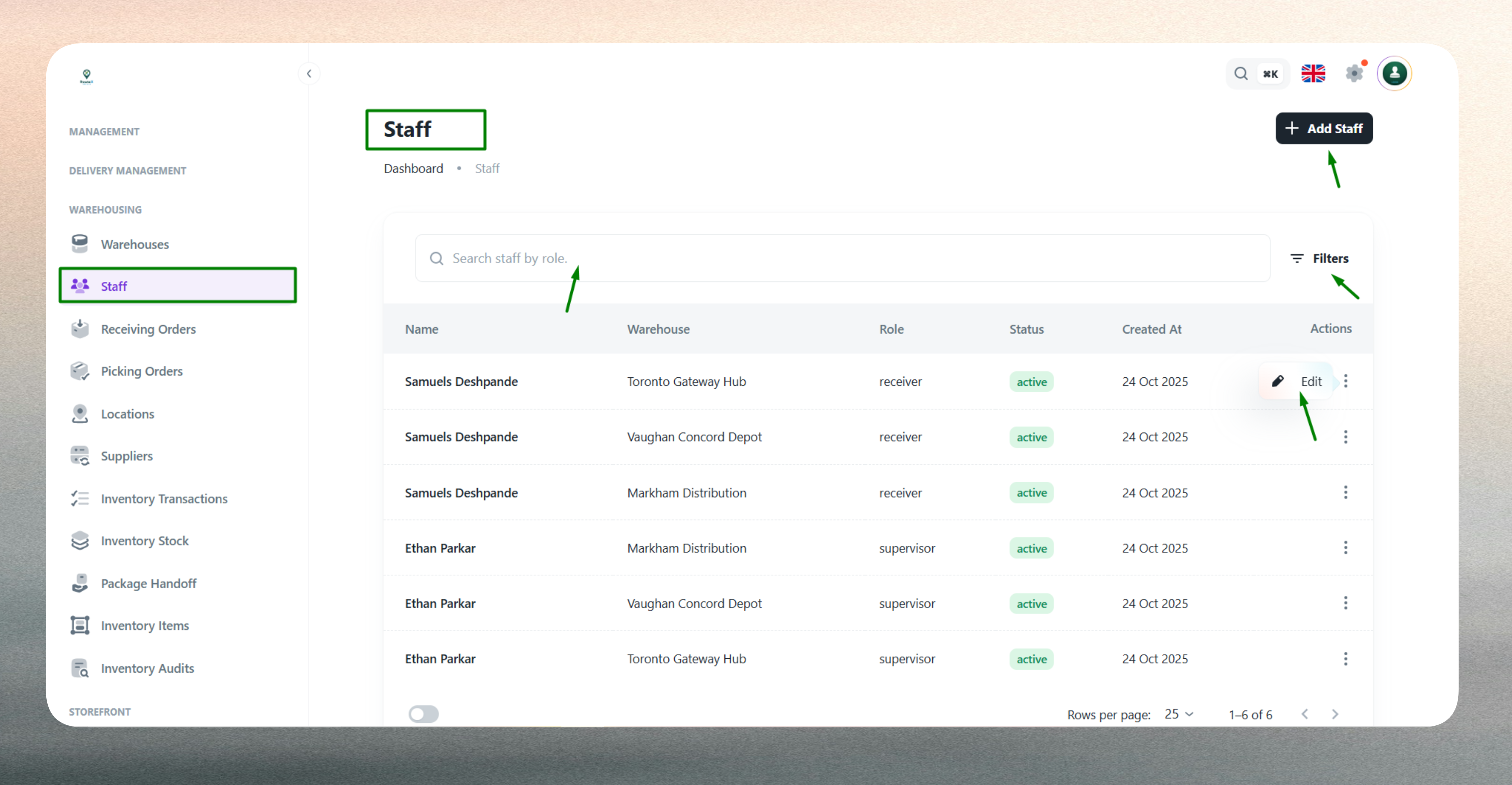Open the Rows per page dropdown

[x=1178, y=714]
